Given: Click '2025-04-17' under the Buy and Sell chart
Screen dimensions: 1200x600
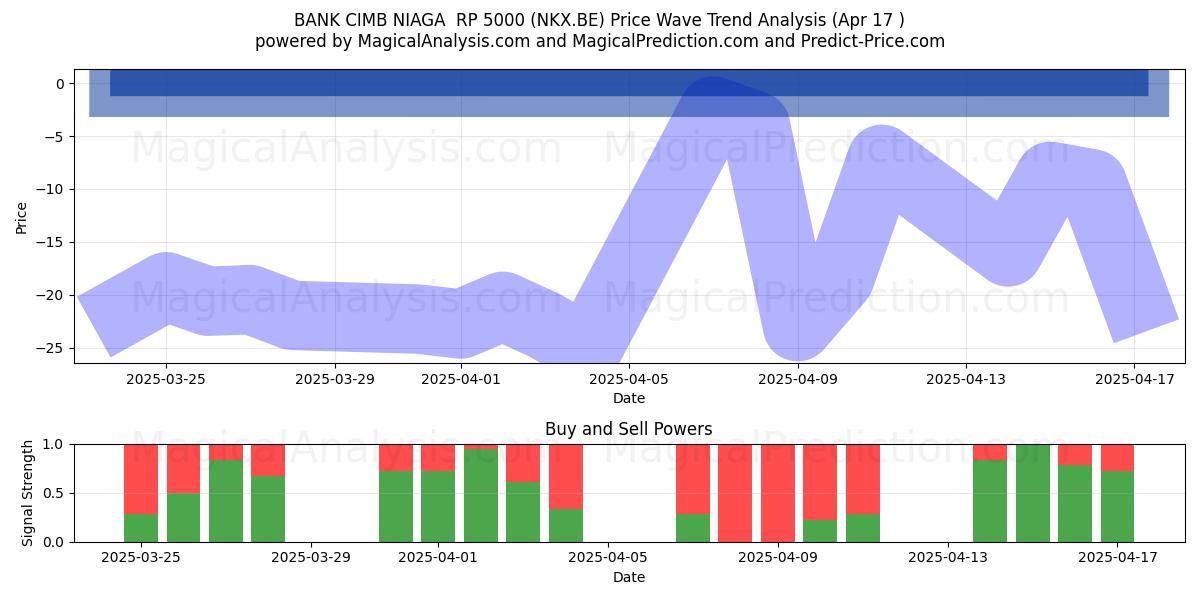Looking at the screenshot, I should 1117,558.
